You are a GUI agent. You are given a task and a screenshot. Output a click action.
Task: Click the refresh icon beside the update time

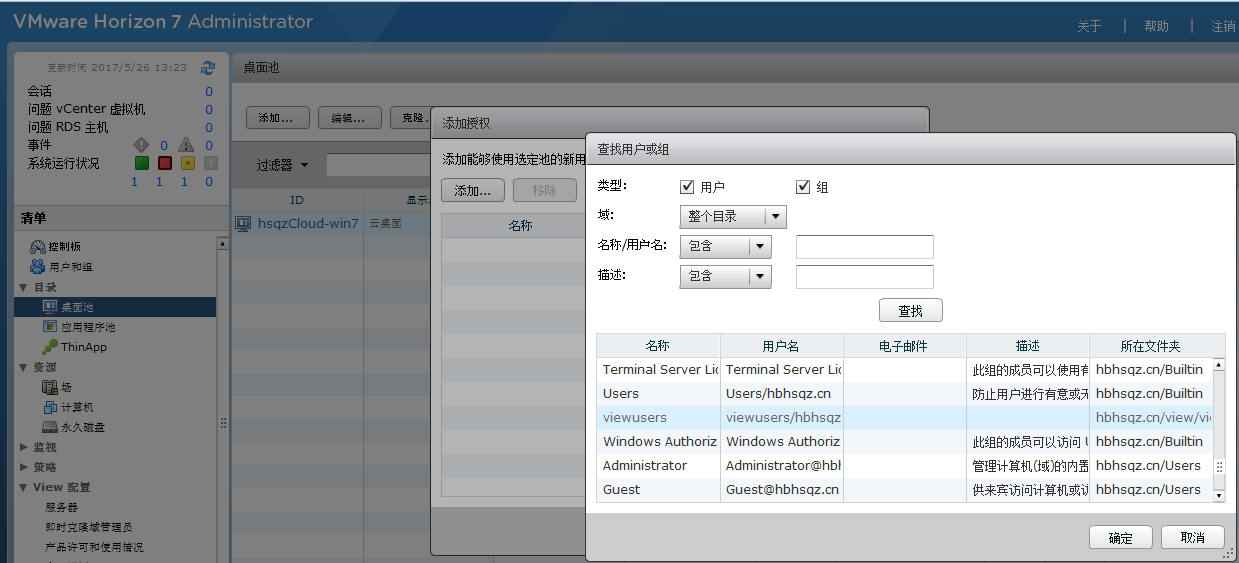[208, 68]
